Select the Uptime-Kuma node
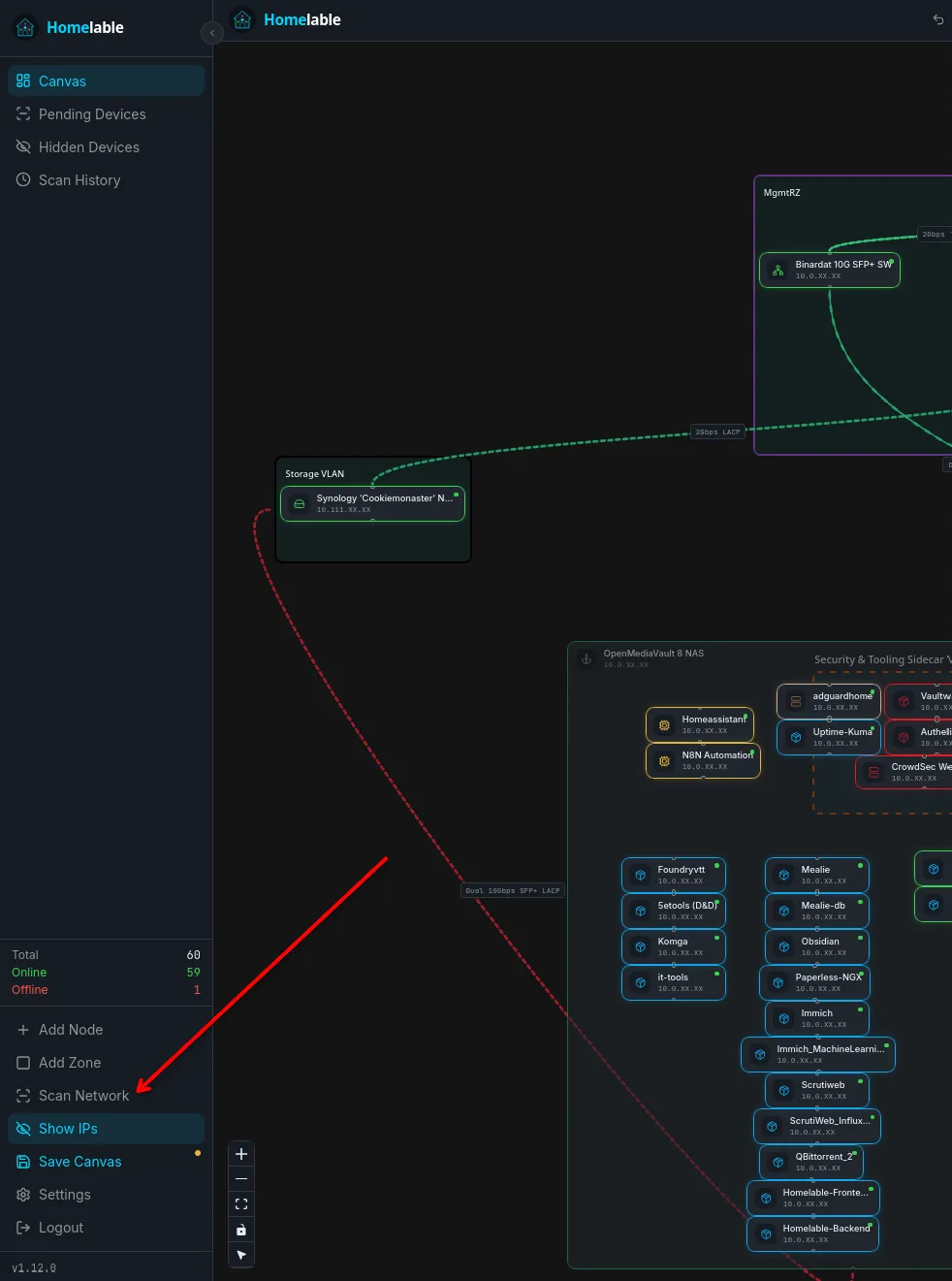Viewport: 952px width, 1281px height. [x=829, y=737]
